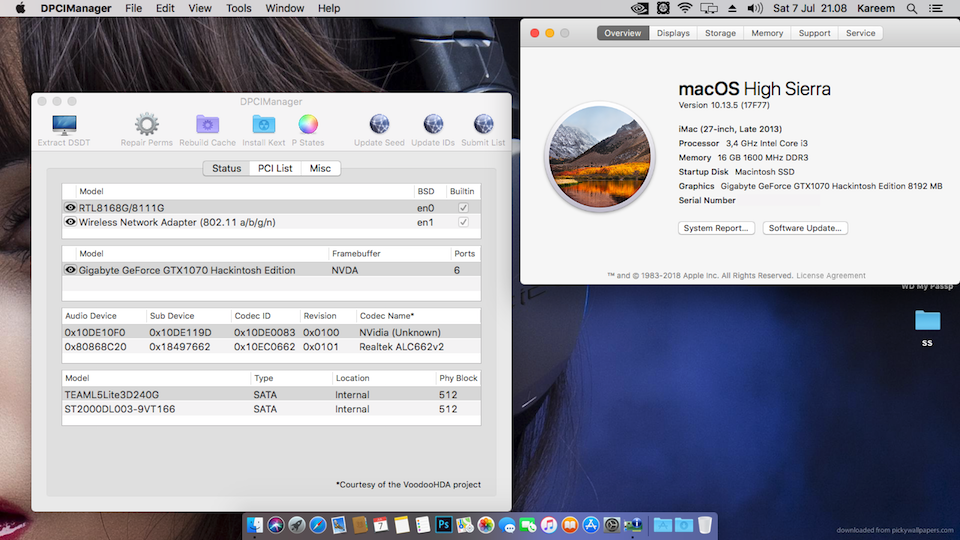Viewport: 960px width, 540px height.
Task: Open the NVIDIA menu bar icon
Action: [639, 8]
